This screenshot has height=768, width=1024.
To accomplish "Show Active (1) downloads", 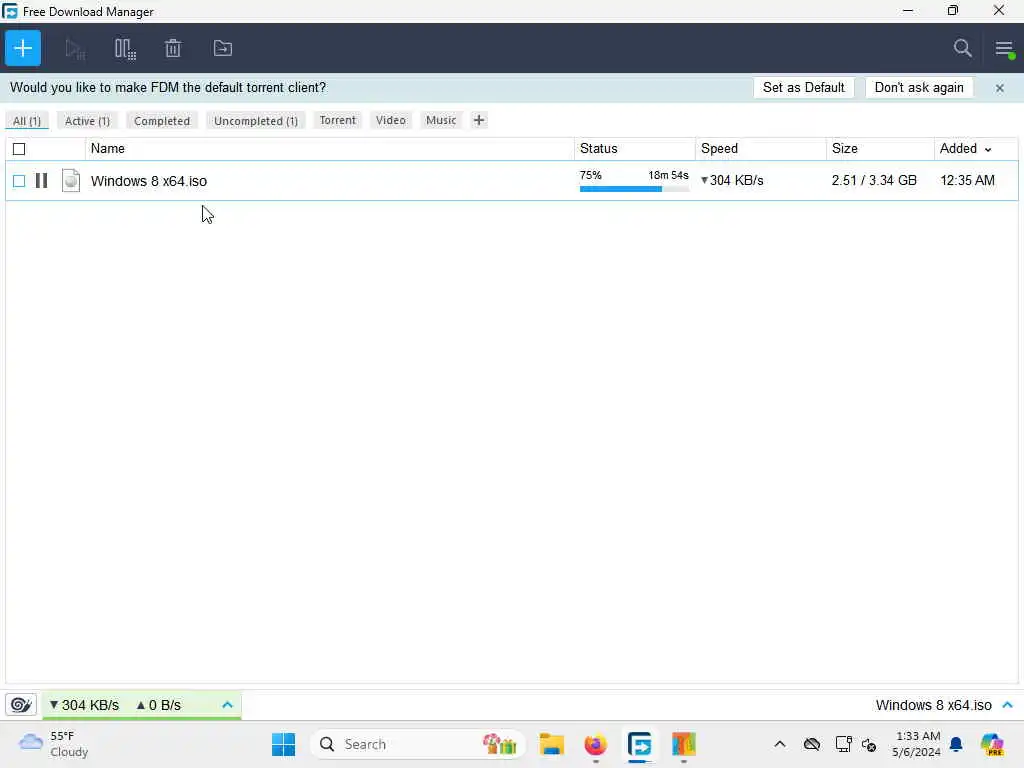I will tap(87, 121).
